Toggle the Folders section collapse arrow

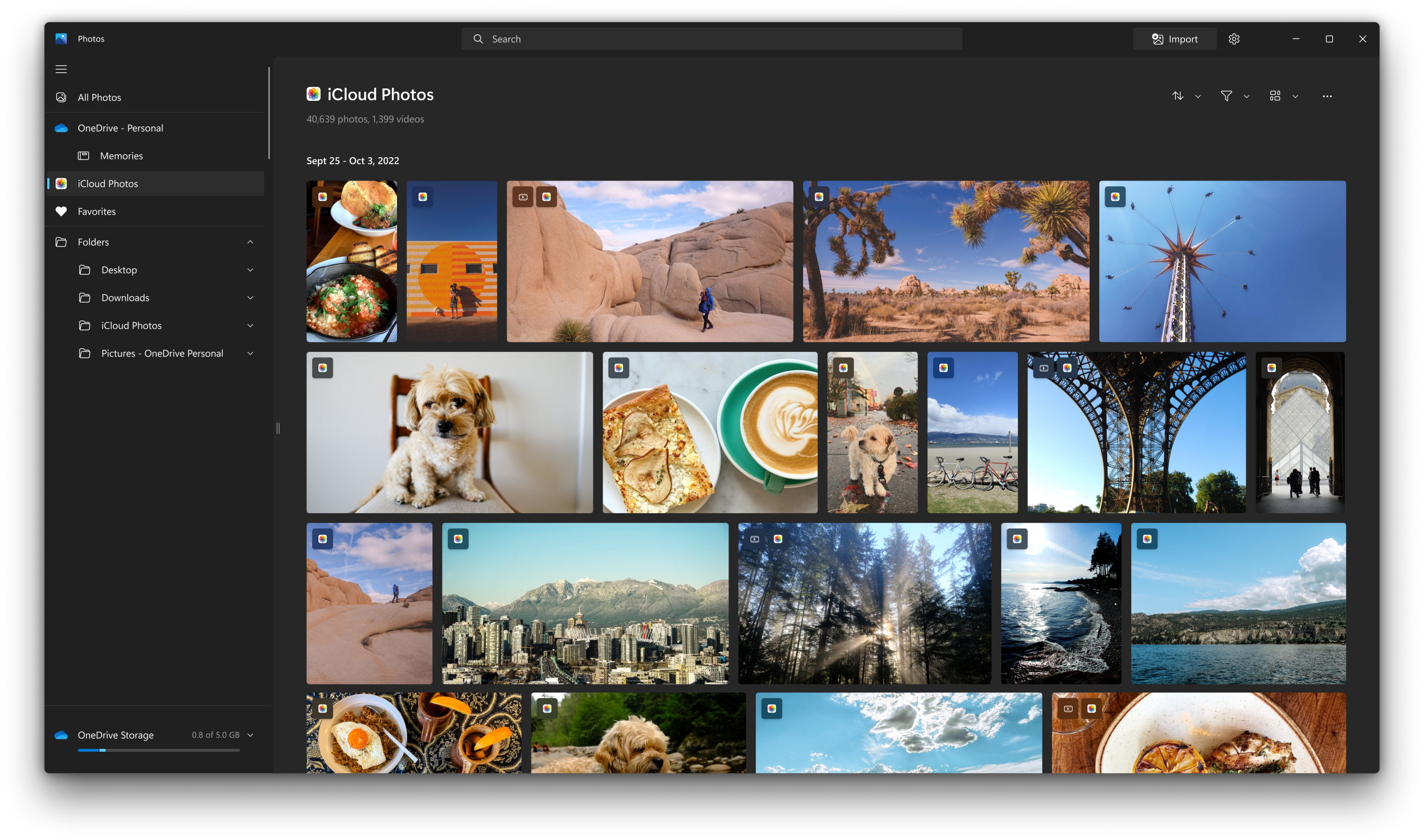point(250,242)
